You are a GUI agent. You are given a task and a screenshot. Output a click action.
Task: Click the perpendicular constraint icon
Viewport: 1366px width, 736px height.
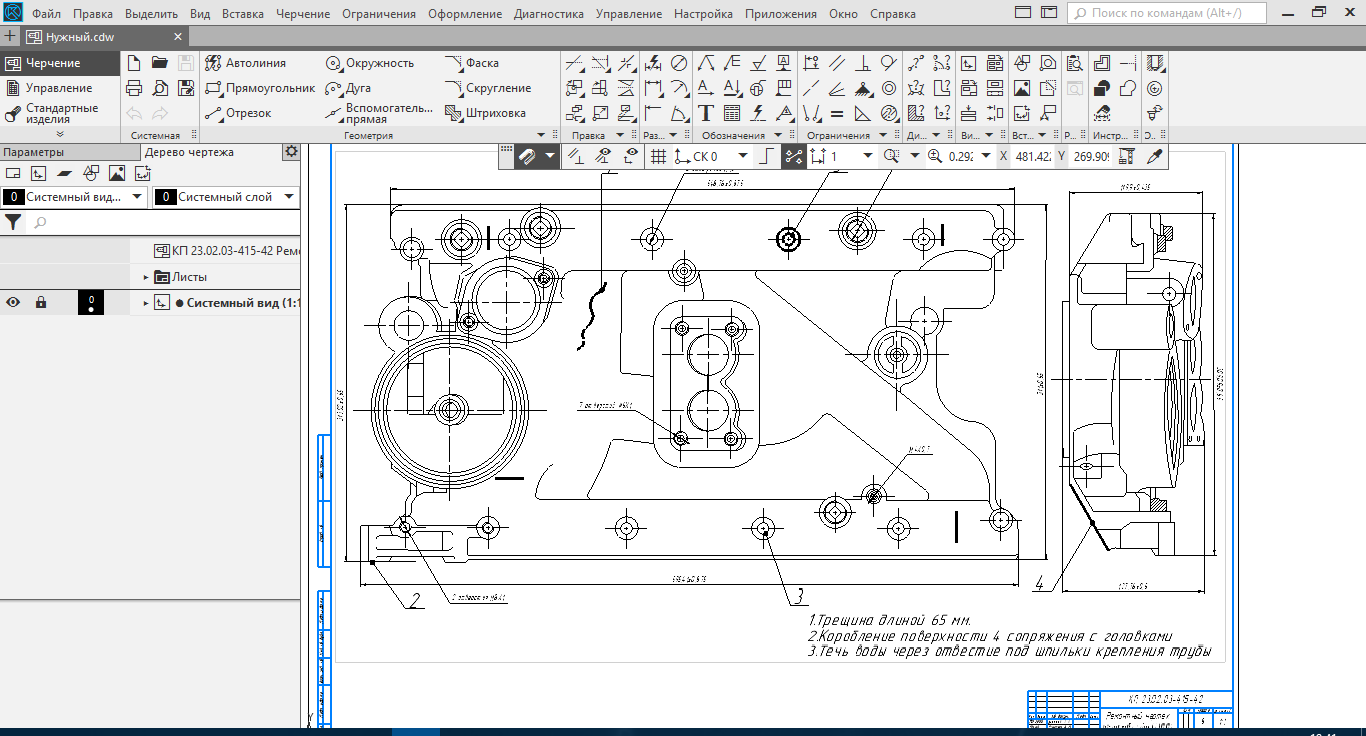point(863,62)
